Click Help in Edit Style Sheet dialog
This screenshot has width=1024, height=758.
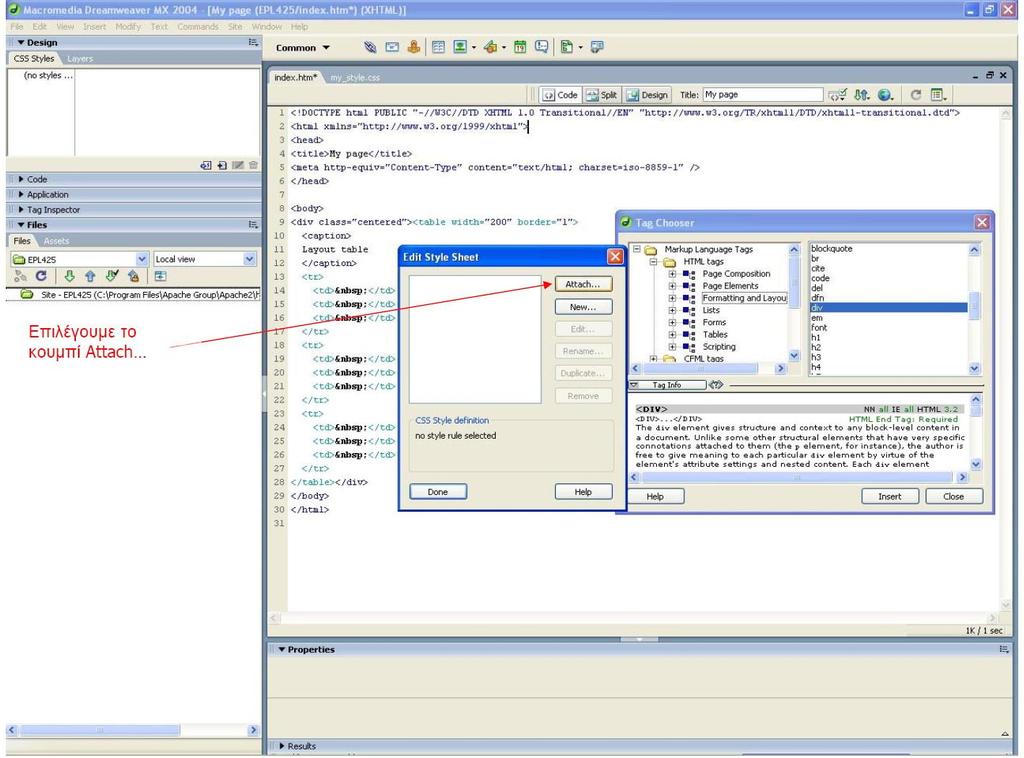tap(583, 492)
